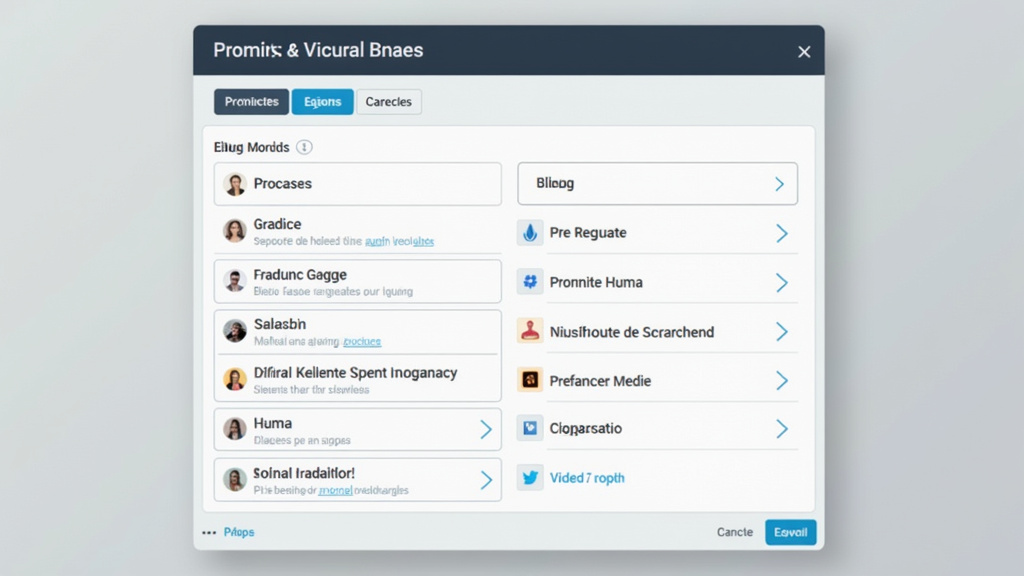Expand the Solnal Iradaitlor row arrow
Image resolution: width=1024 pixels, height=576 pixels.
coord(486,480)
